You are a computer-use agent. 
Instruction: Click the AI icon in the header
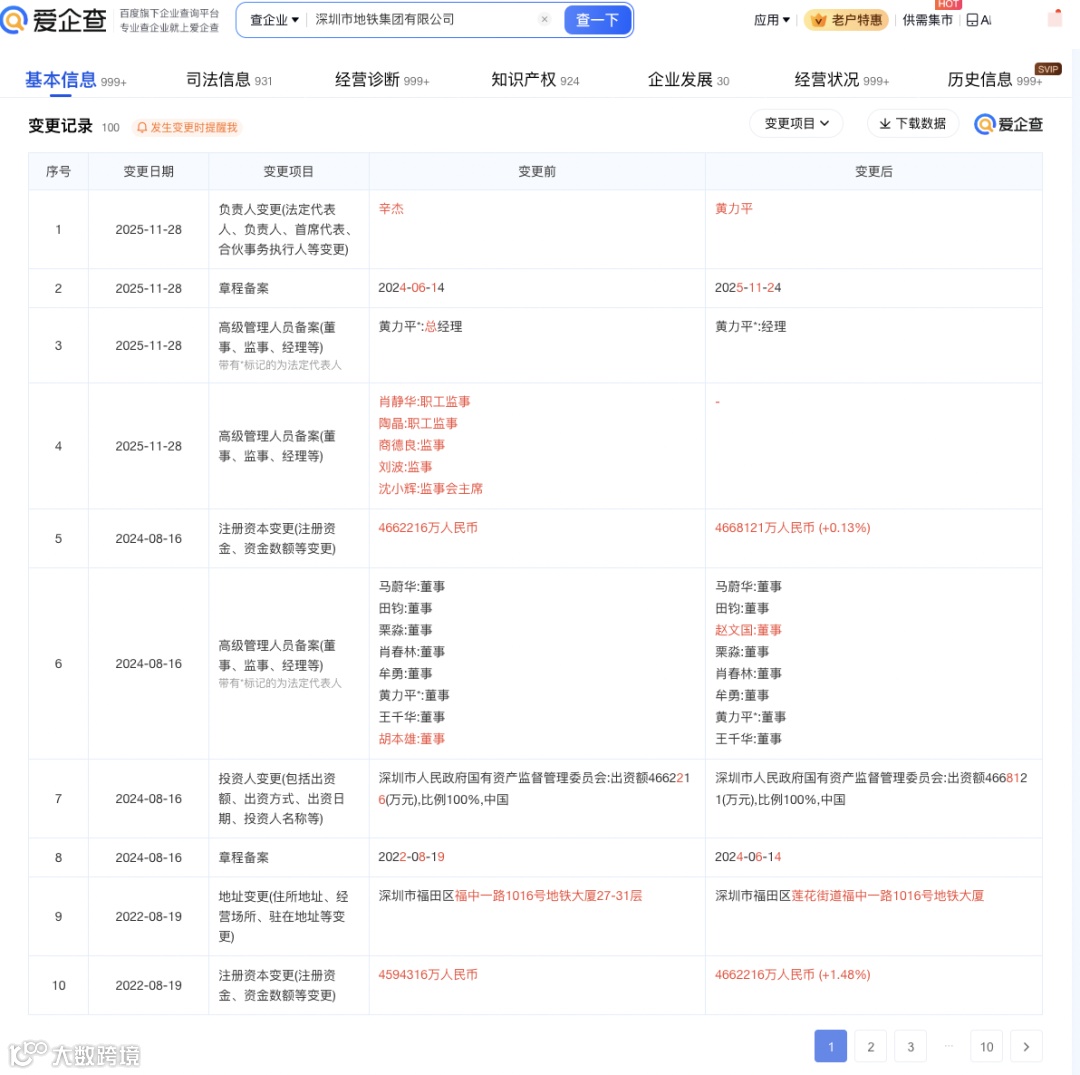pyautogui.click(x=979, y=20)
